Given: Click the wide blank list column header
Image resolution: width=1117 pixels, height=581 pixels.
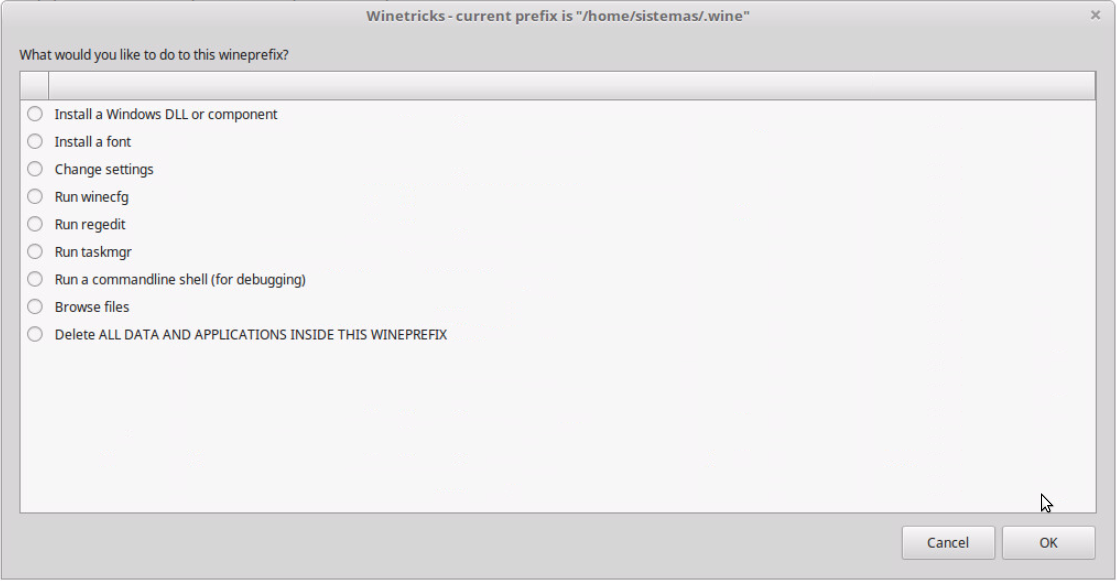Looking at the screenshot, I should tap(572, 86).
